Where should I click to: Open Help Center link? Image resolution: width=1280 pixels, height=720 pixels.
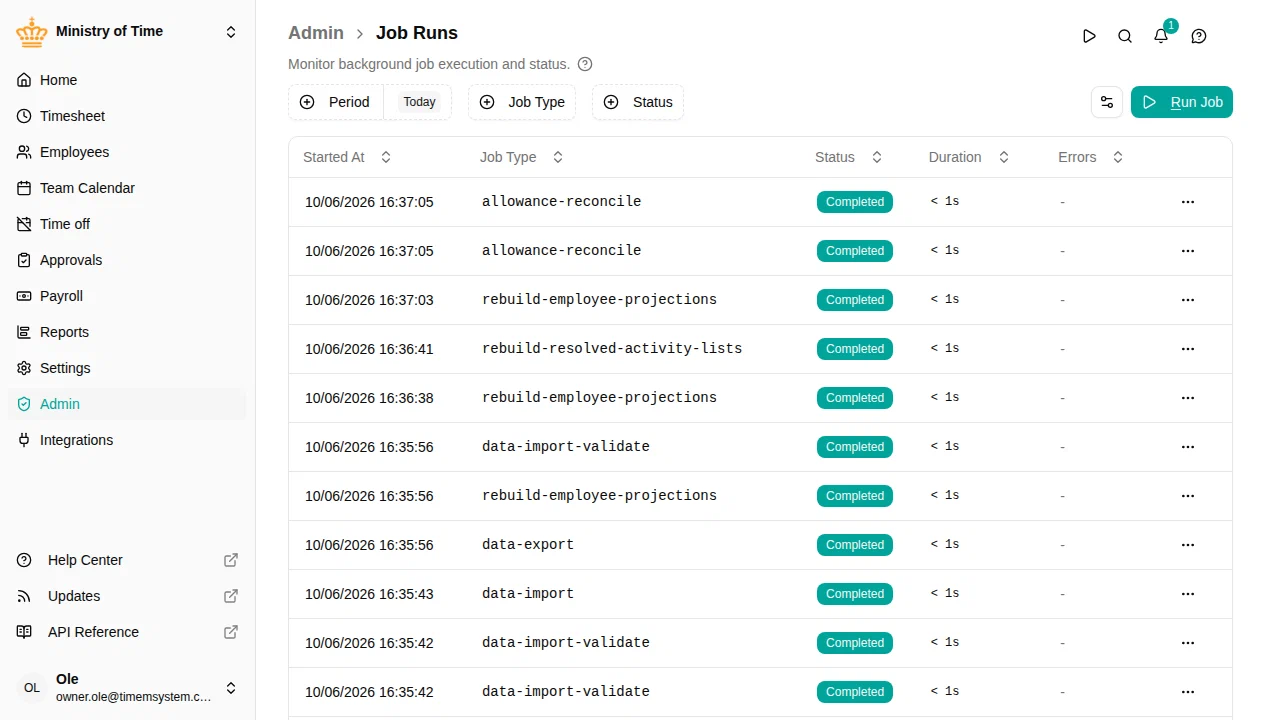[x=127, y=560]
